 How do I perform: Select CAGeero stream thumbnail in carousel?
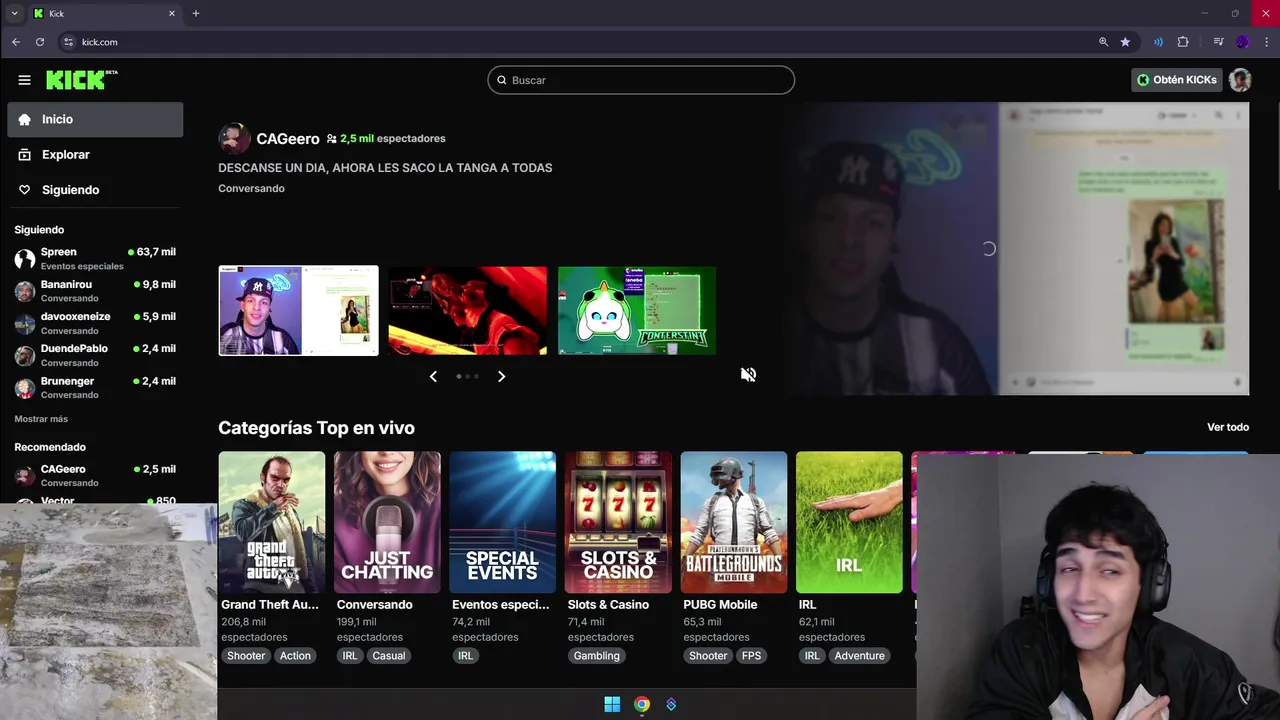tap(299, 310)
